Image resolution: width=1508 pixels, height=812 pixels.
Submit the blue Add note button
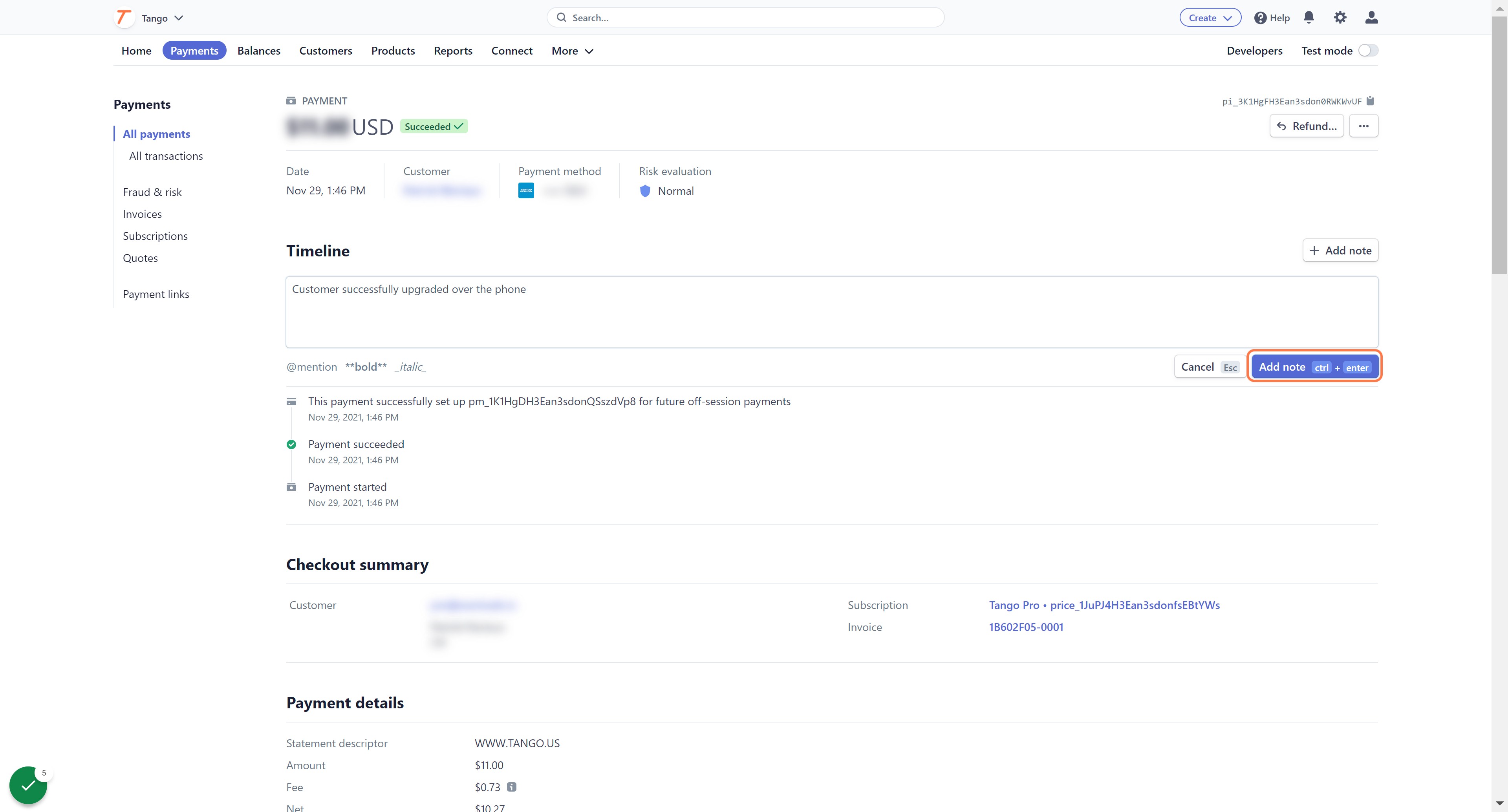1315,366
